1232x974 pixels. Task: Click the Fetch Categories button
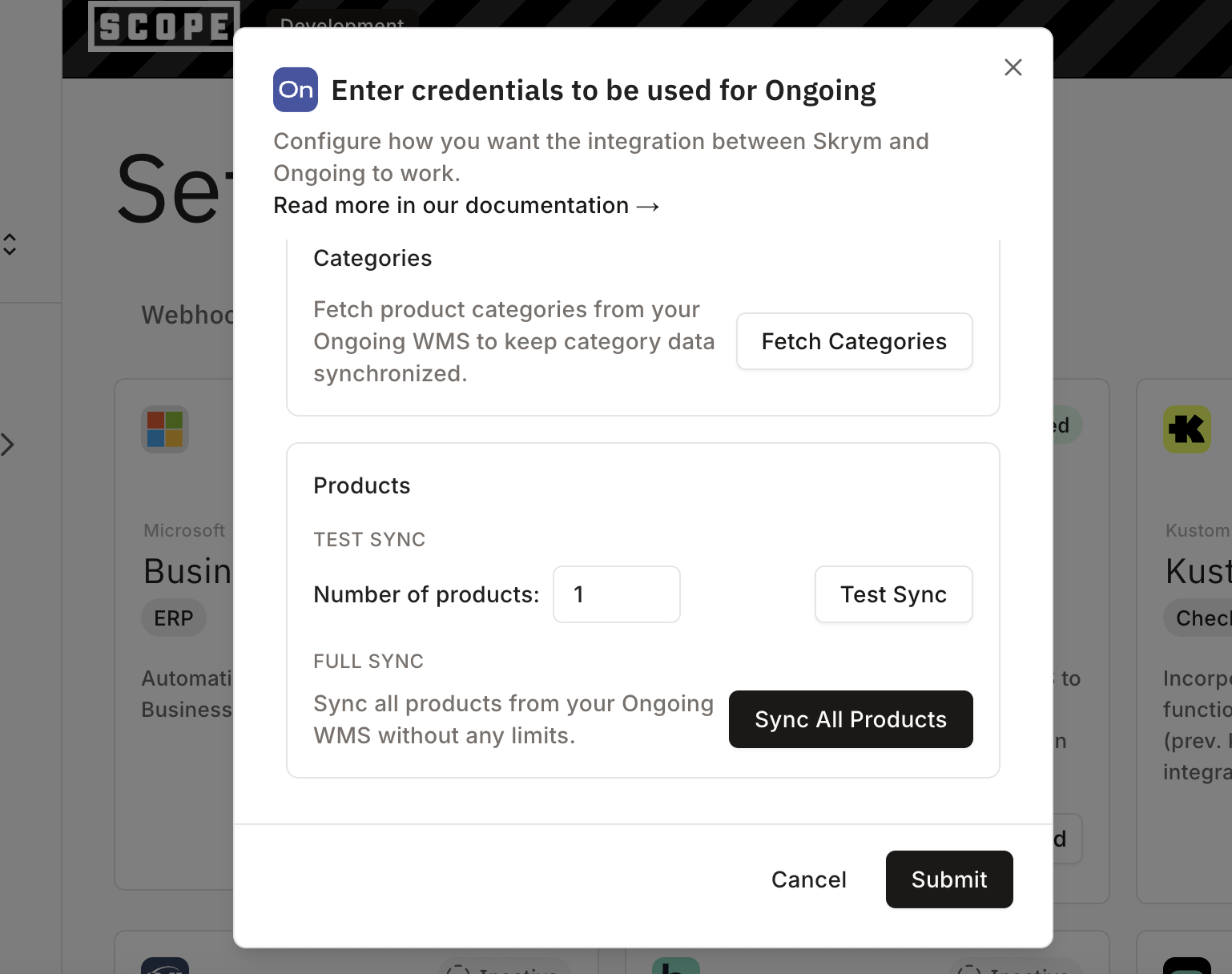coord(854,341)
